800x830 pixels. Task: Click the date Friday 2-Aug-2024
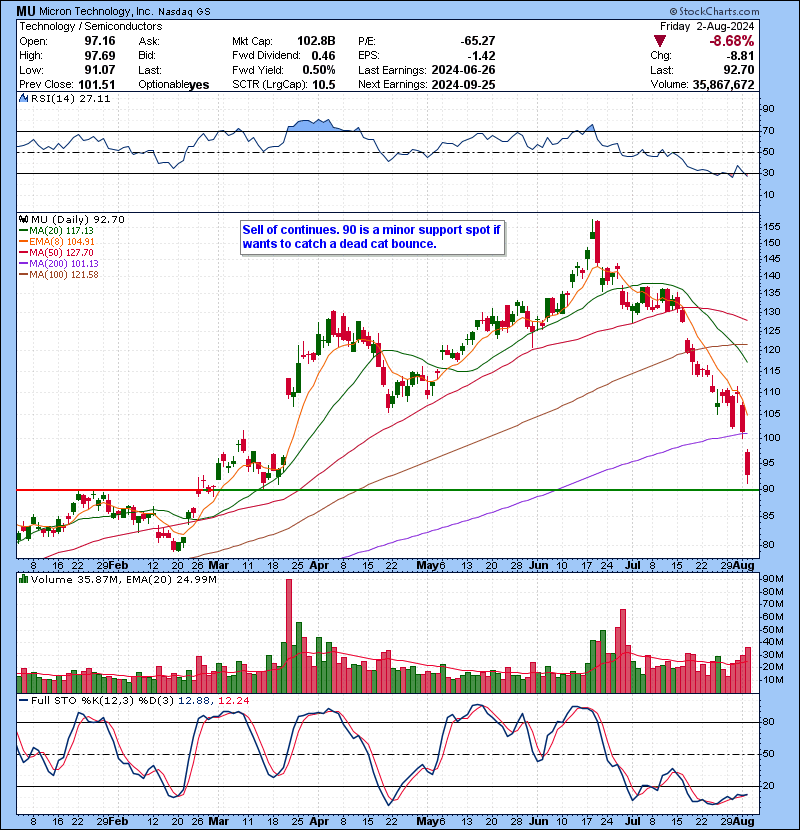707,26
